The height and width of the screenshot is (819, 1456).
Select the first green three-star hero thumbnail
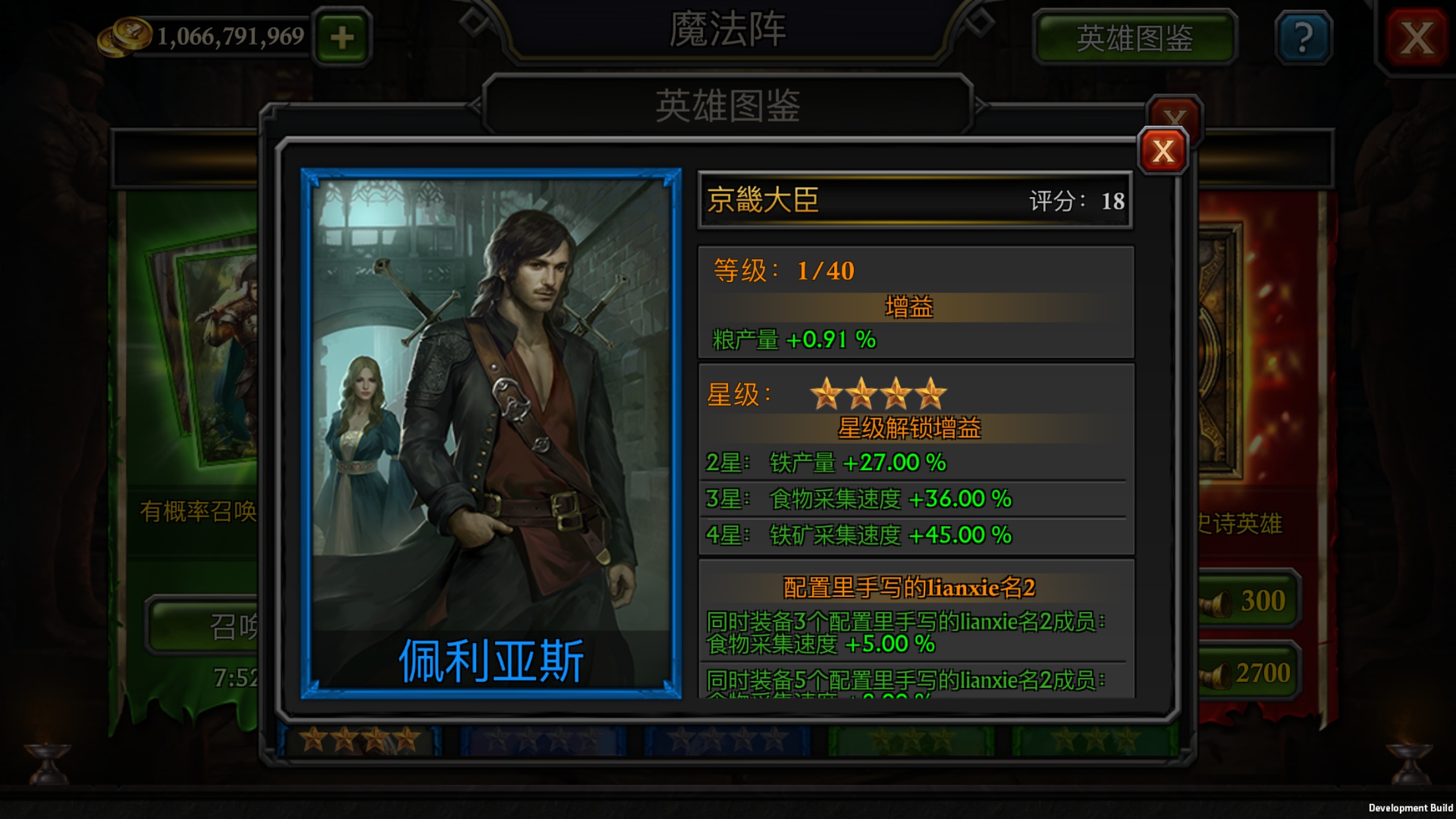click(911, 740)
